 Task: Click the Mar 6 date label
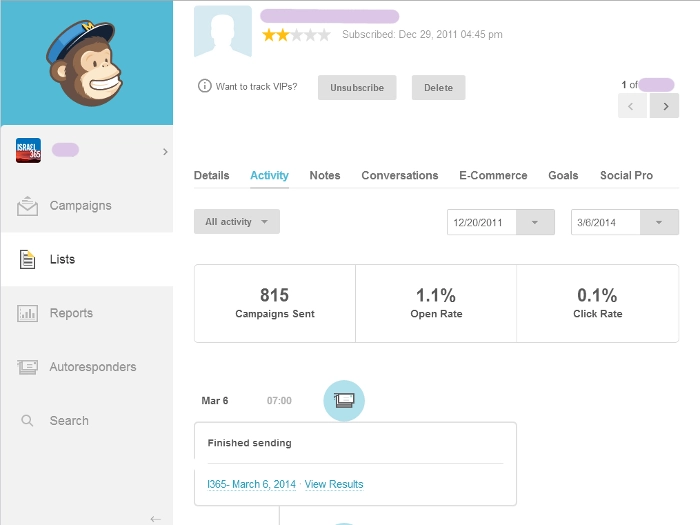point(215,400)
